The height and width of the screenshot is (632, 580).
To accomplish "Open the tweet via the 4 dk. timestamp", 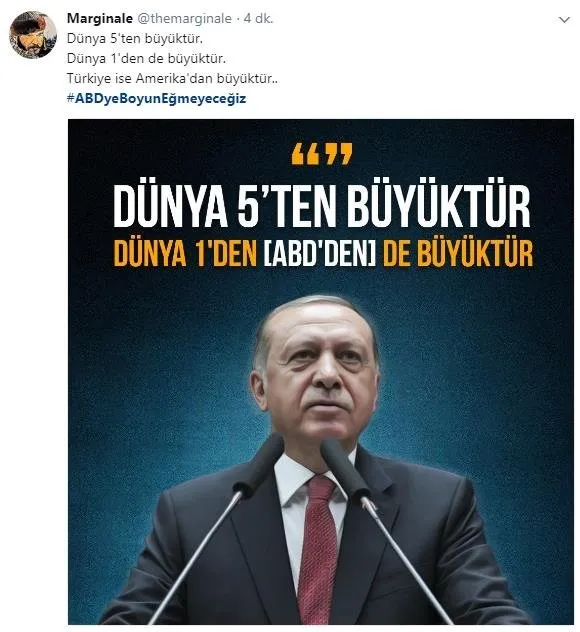I will (258, 19).
